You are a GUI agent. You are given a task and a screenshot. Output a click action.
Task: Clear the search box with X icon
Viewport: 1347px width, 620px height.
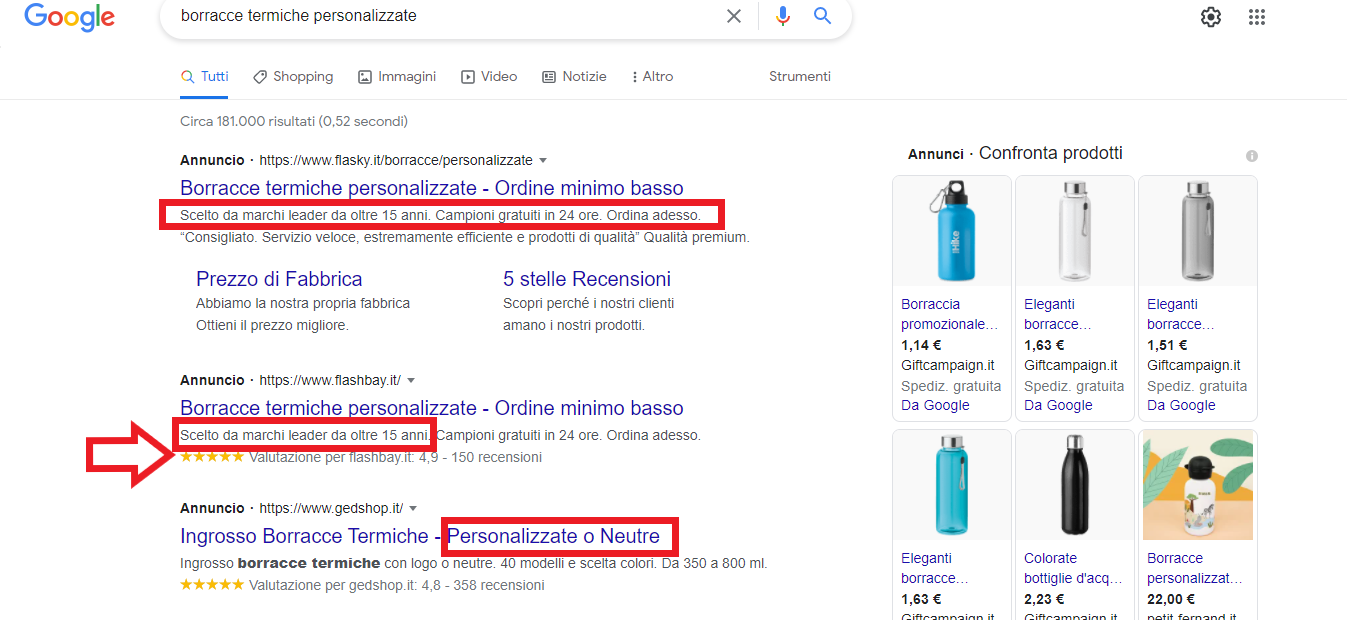(x=734, y=16)
